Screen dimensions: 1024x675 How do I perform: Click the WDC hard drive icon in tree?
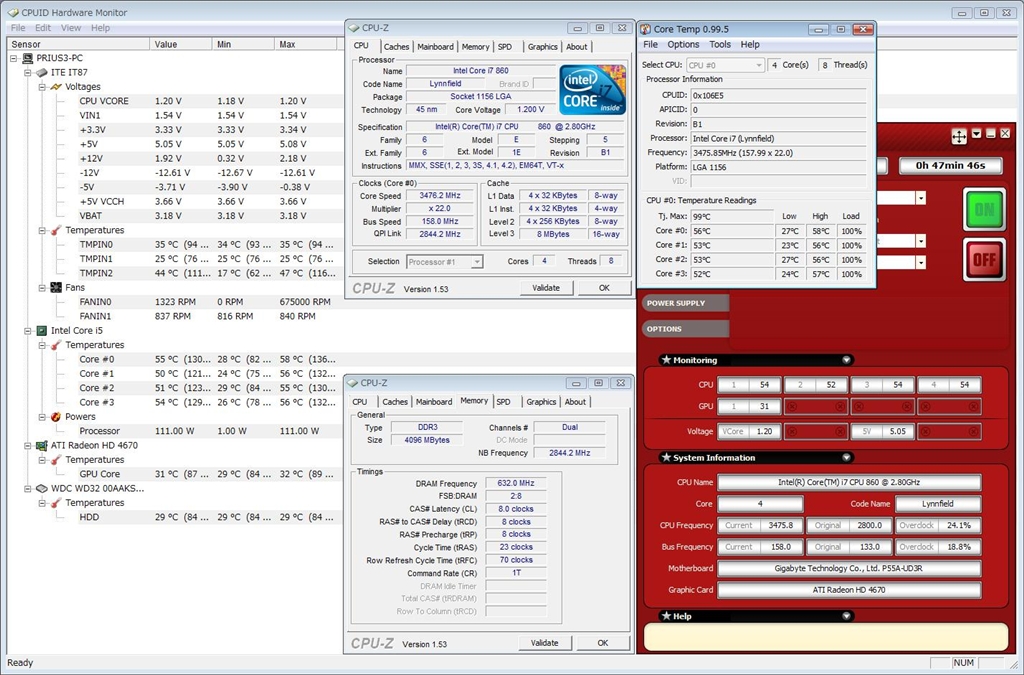pos(42,488)
